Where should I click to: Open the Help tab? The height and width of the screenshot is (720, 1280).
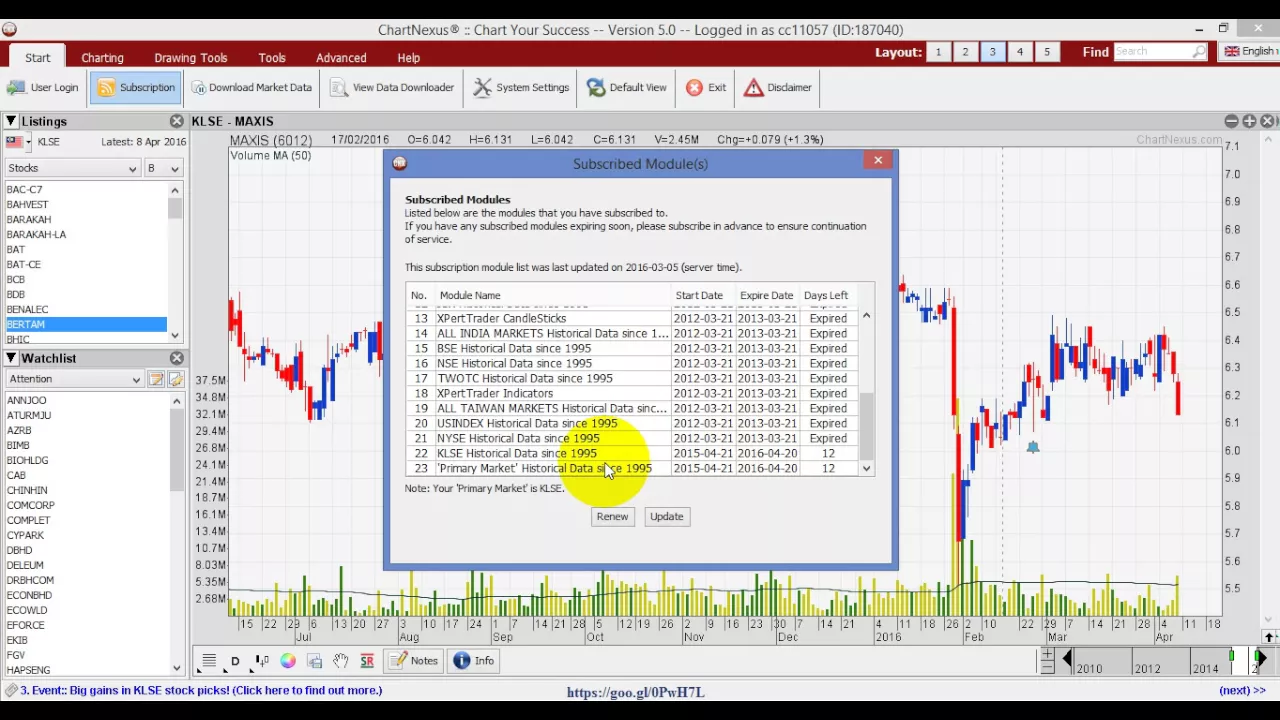pyautogui.click(x=408, y=58)
